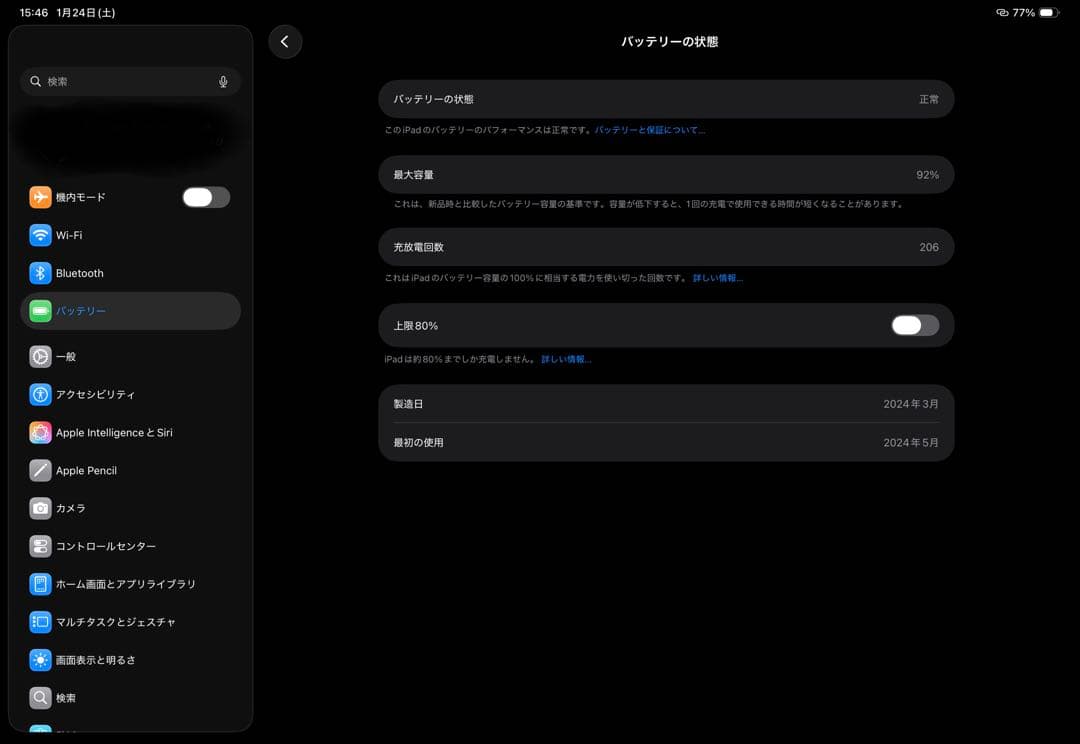Open the バッテリーと保証について link
The height and width of the screenshot is (744, 1080).
point(649,129)
